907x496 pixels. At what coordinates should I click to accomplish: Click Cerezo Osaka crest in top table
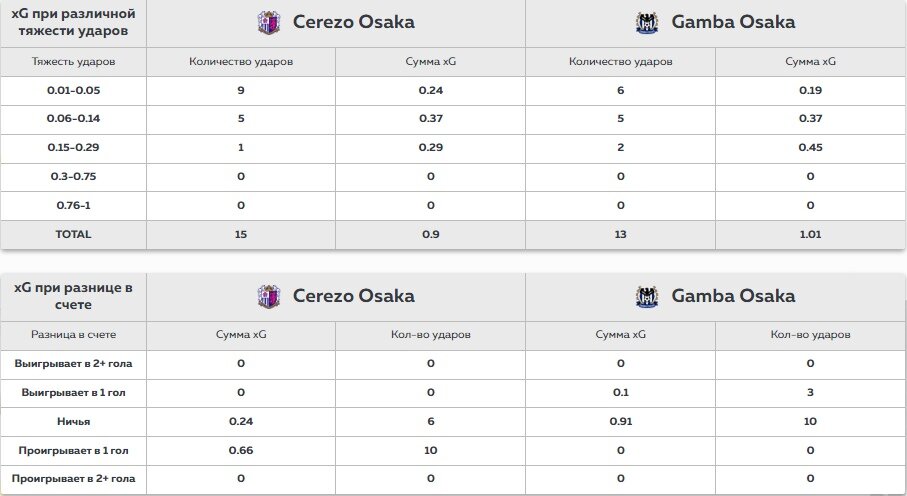[269, 23]
